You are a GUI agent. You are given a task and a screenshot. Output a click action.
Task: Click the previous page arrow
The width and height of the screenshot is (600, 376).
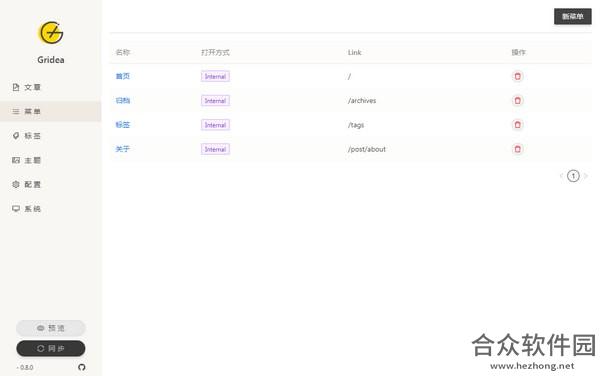(561, 176)
